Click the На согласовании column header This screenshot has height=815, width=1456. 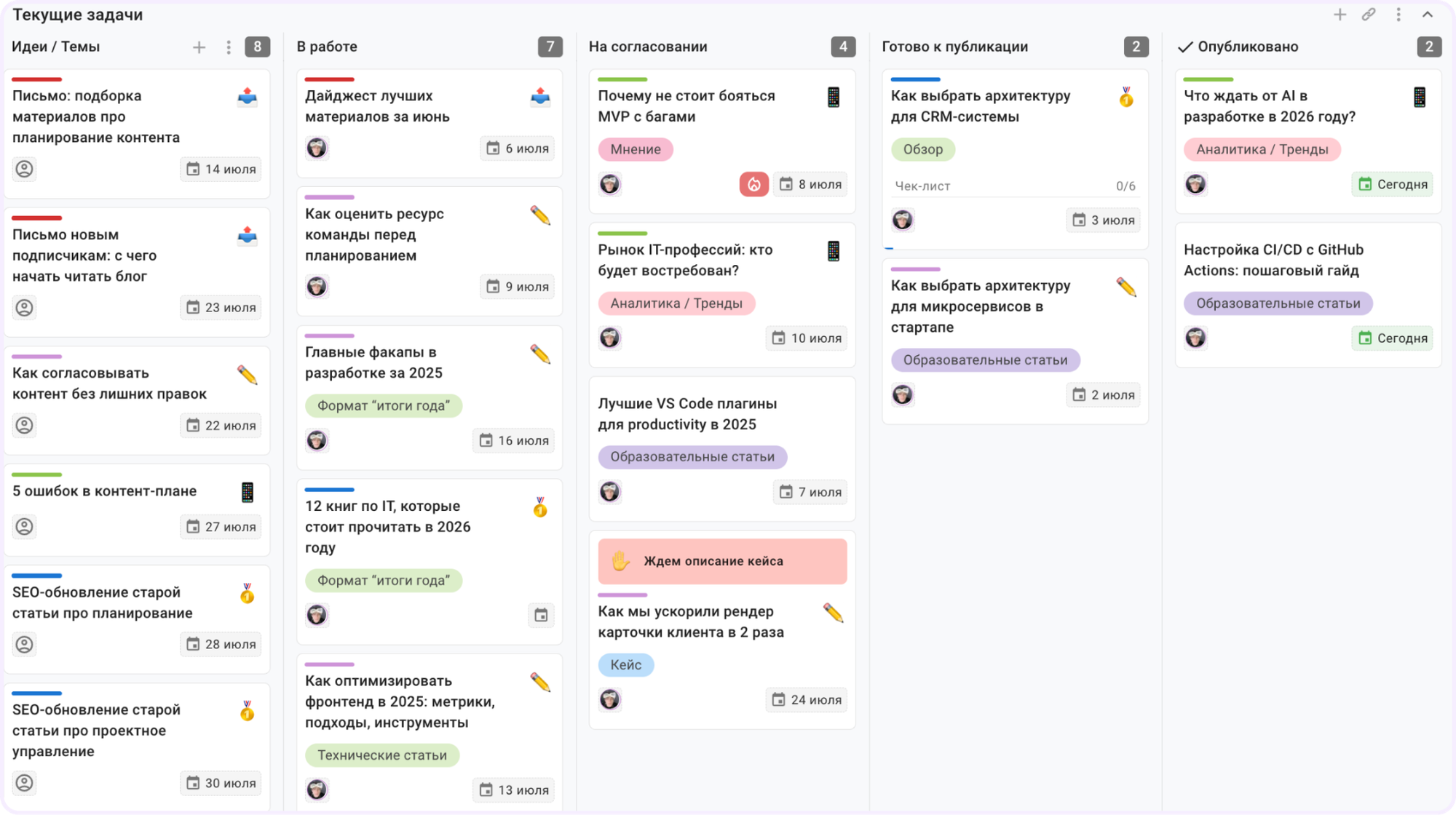click(x=648, y=47)
